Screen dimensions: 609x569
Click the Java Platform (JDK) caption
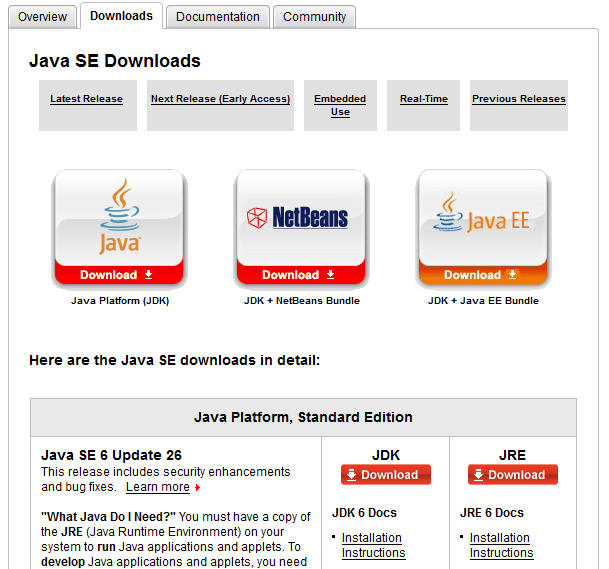pyautogui.click(x=120, y=301)
